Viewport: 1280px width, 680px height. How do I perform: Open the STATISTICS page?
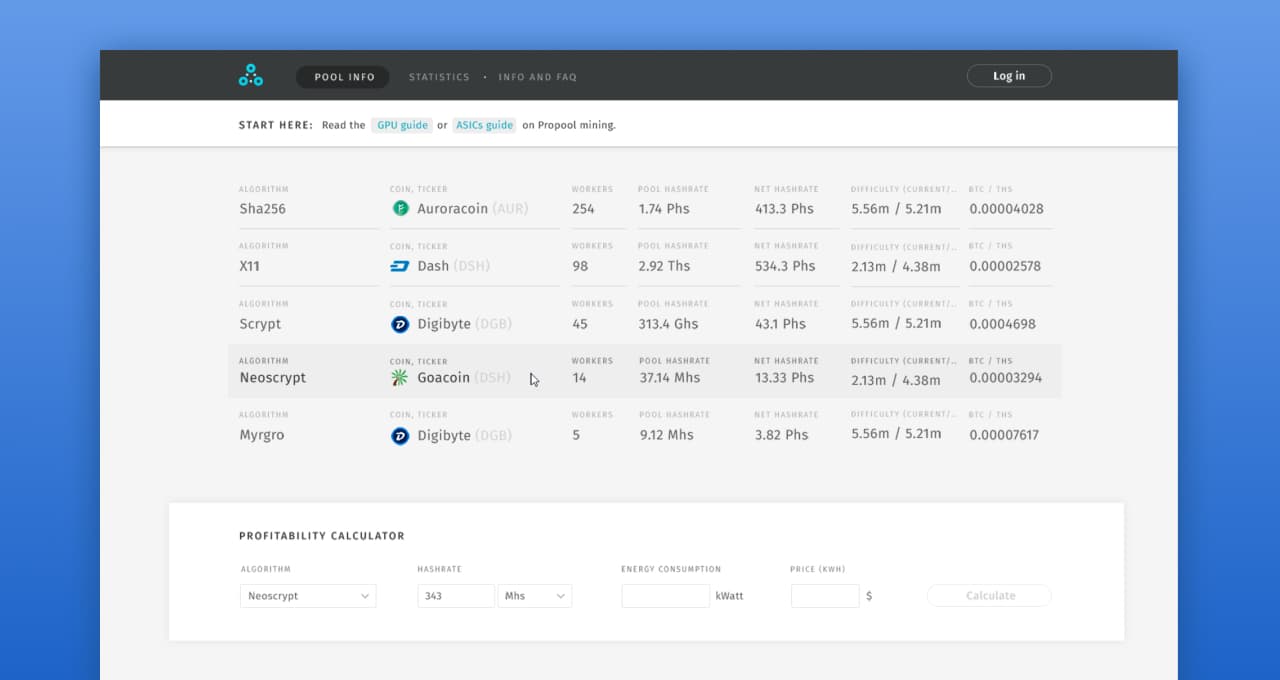click(439, 76)
